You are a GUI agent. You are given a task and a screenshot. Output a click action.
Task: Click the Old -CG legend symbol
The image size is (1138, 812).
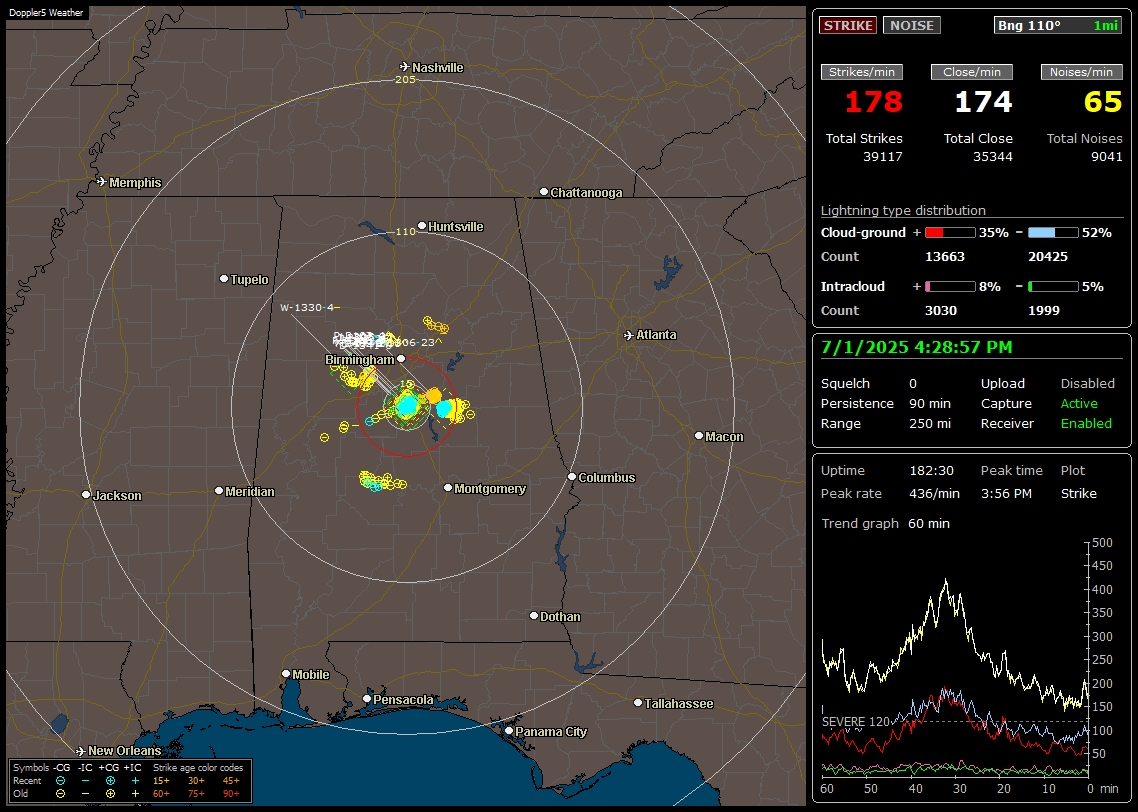(x=60, y=794)
